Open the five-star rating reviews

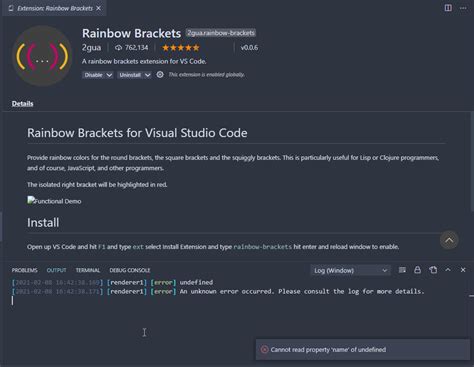pyautogui.click(x=181, y=48)
